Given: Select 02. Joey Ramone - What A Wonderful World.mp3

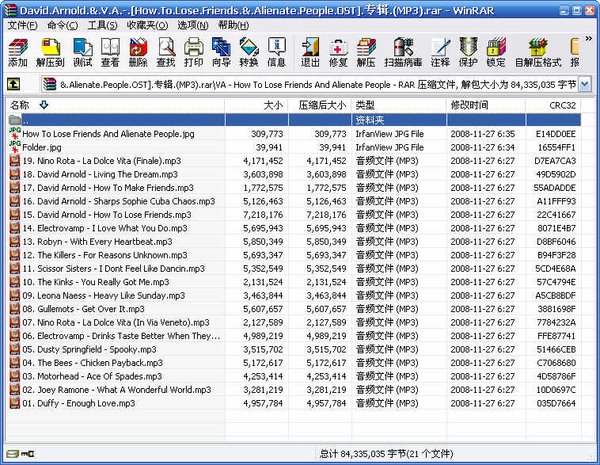Looking at the screenshot, I should coord(293,390).
